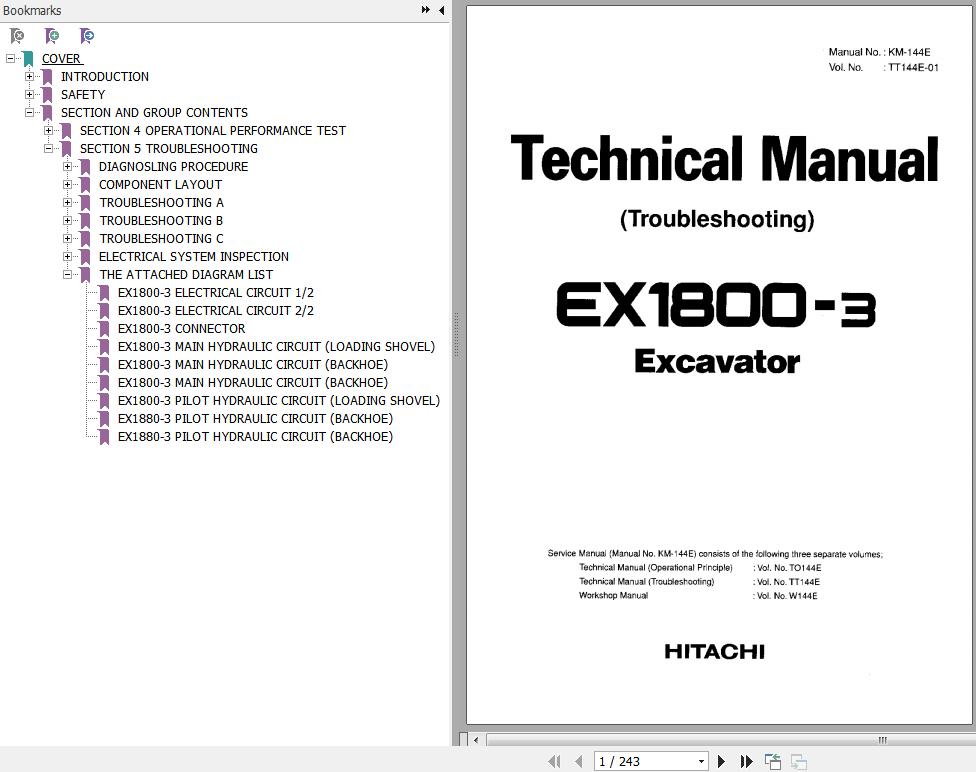The height and width of the screenshot is (772, 976).
Task: Expand TROUBLESHOOTING B bookmark
Action: (x=67, y=221)
